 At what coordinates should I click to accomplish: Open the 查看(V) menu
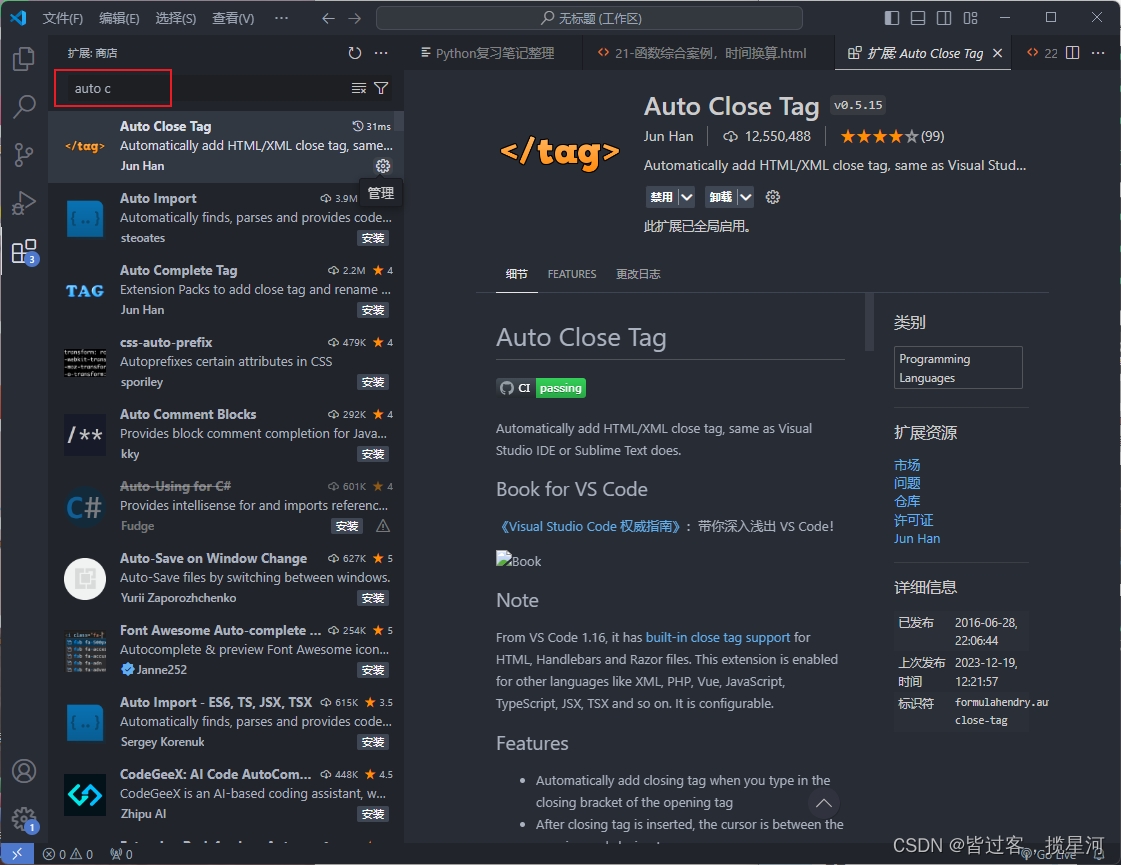pyautogui.click(x=233, y=18)
